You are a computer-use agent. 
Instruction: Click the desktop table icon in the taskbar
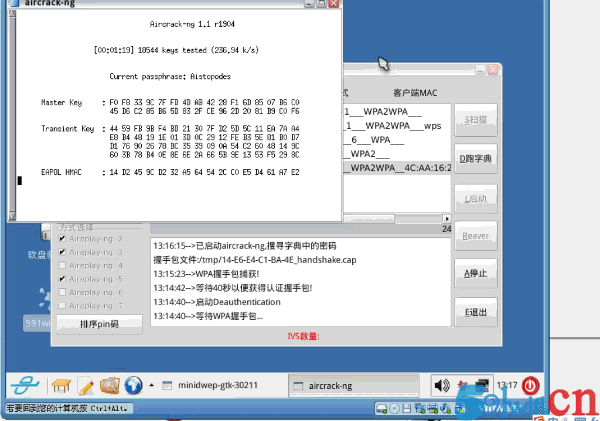click(61, 385)
